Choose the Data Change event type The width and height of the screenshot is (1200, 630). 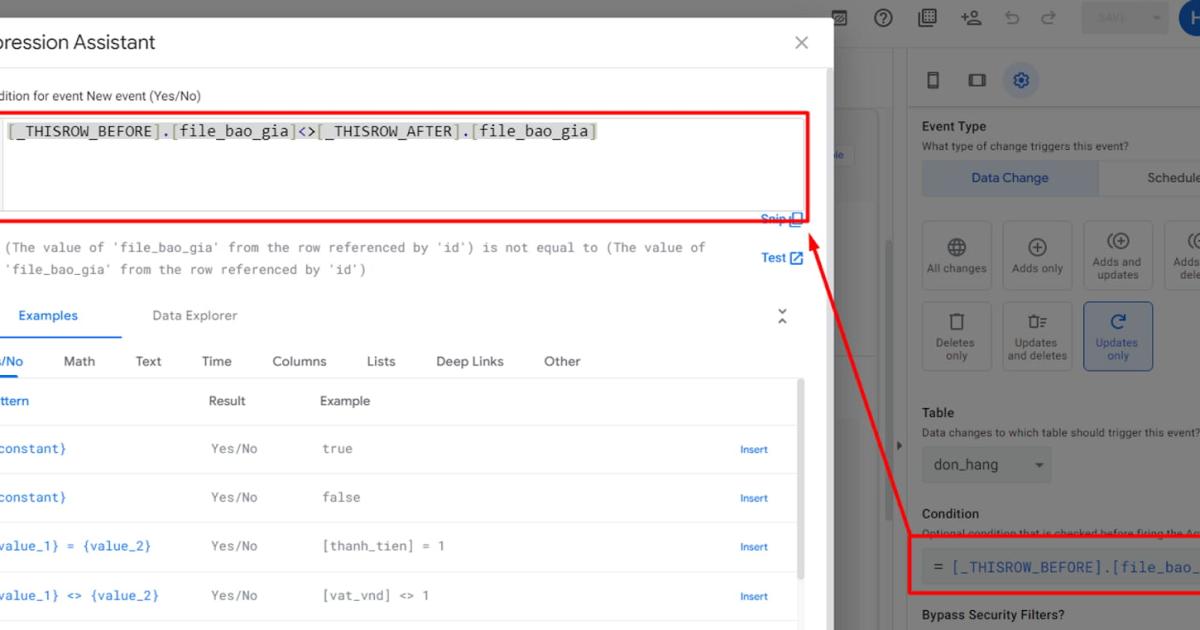coord(1010,178)
